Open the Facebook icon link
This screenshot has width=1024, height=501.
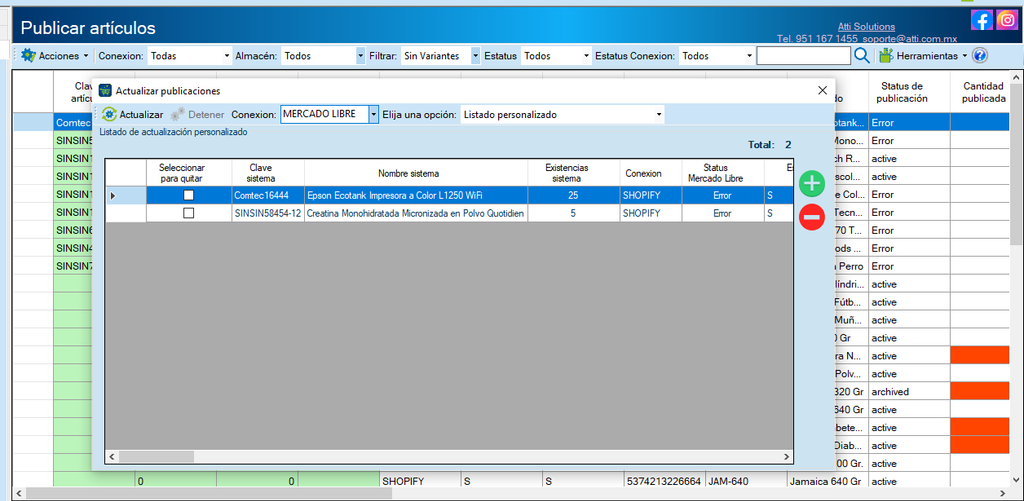tap(982, 20)
